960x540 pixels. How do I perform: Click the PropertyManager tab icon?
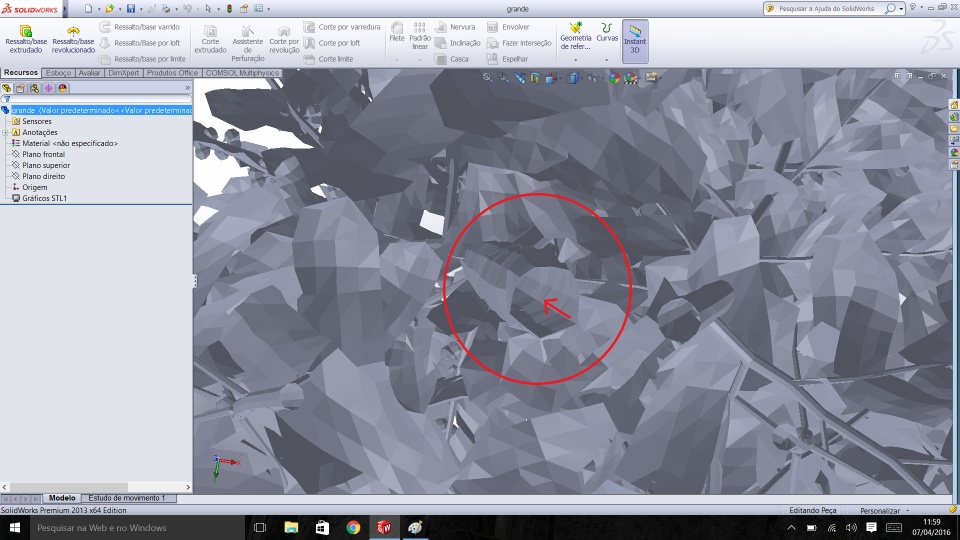pyautogui.click(x=20, y=88)
